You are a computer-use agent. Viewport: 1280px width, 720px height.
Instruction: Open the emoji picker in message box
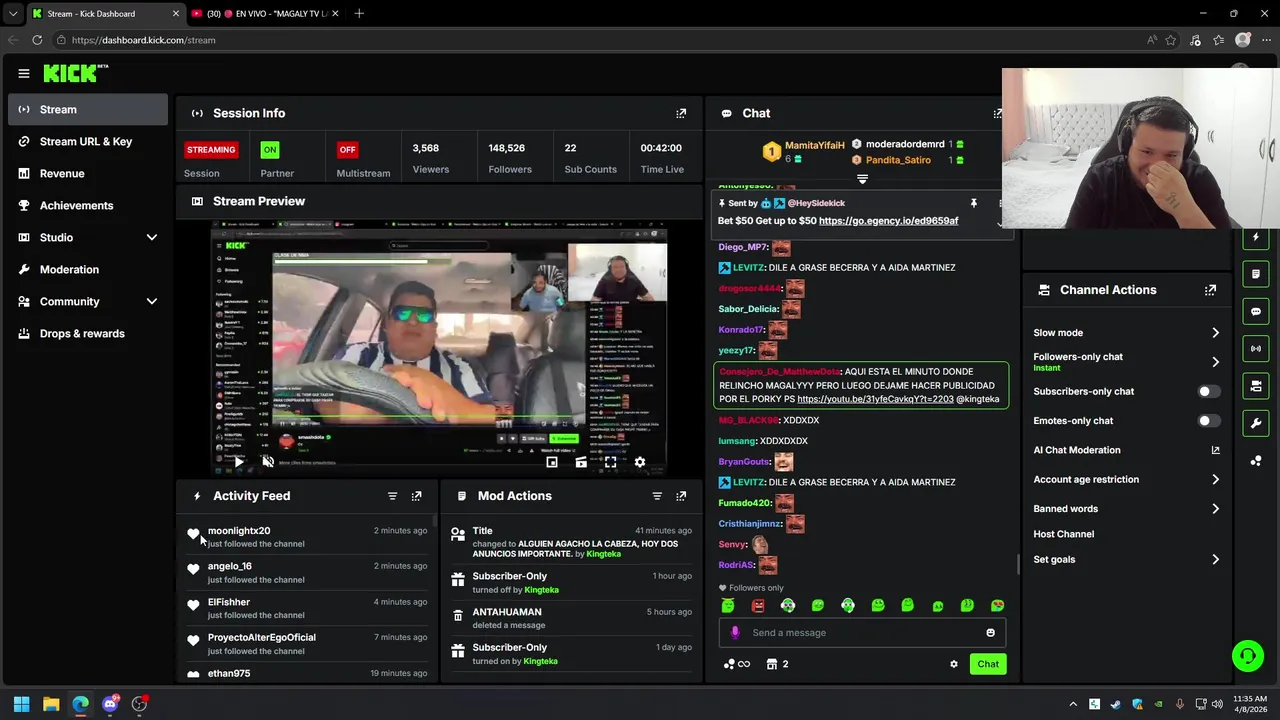pyautogui.click(x=990, y=633)
